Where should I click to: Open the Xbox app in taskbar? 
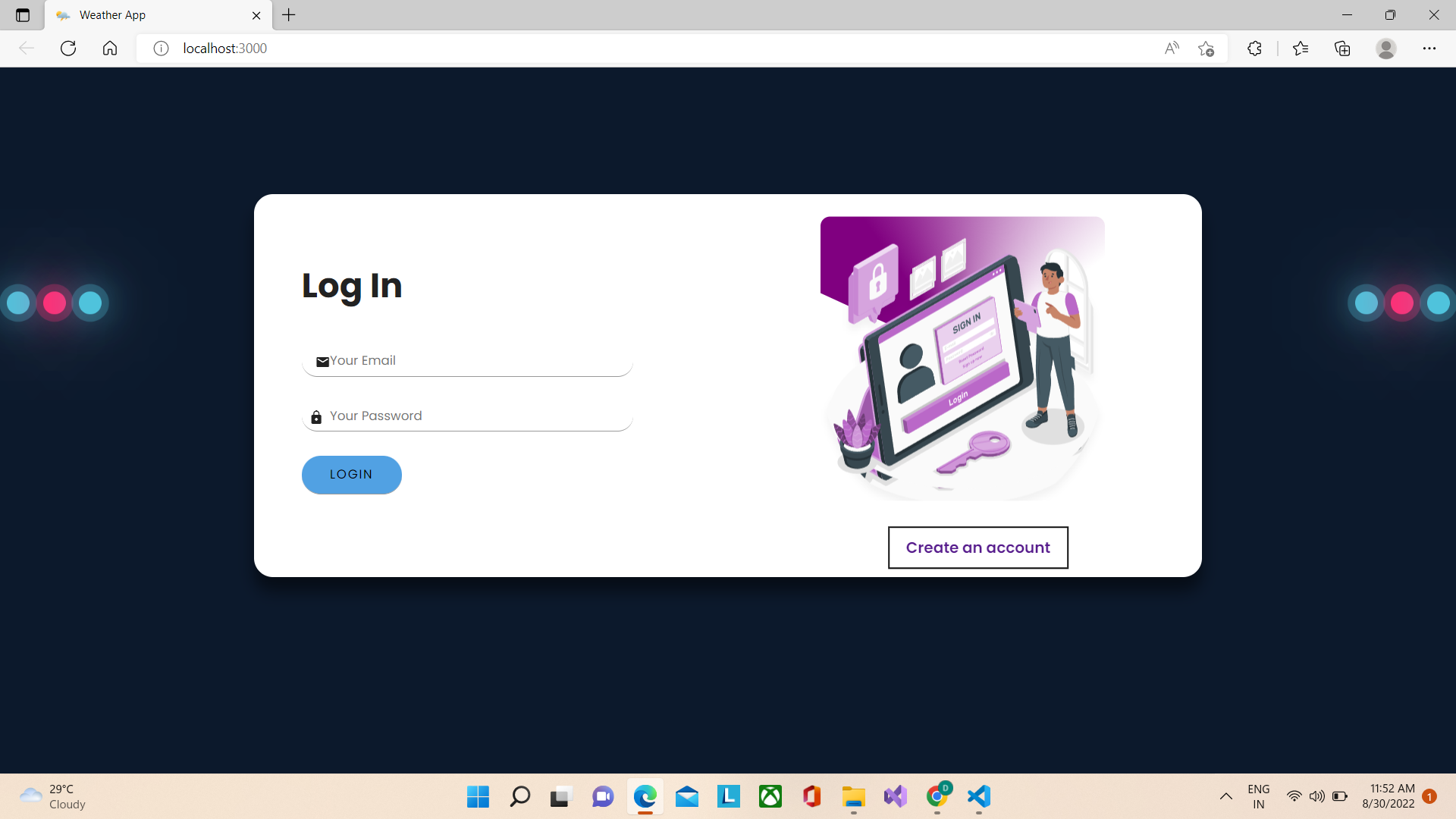click(770, 797)
